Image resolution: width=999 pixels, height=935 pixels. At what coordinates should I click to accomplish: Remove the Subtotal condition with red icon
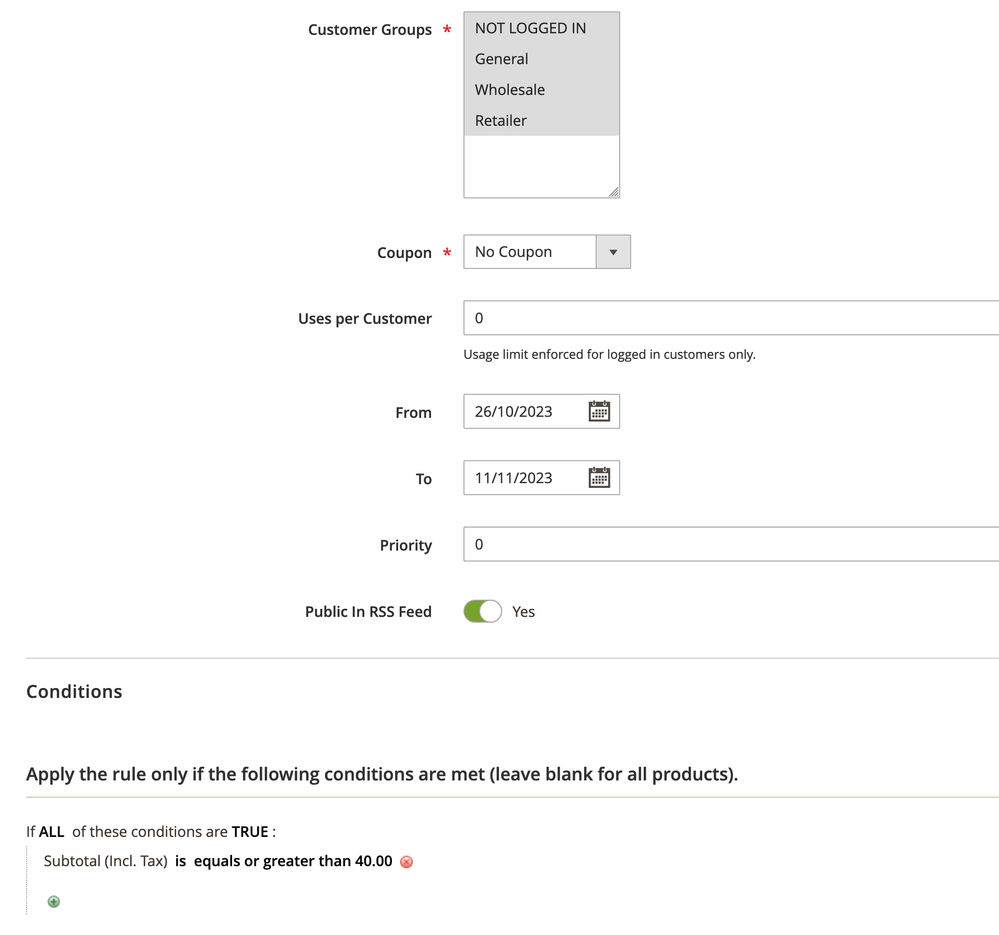coord(406,862)
